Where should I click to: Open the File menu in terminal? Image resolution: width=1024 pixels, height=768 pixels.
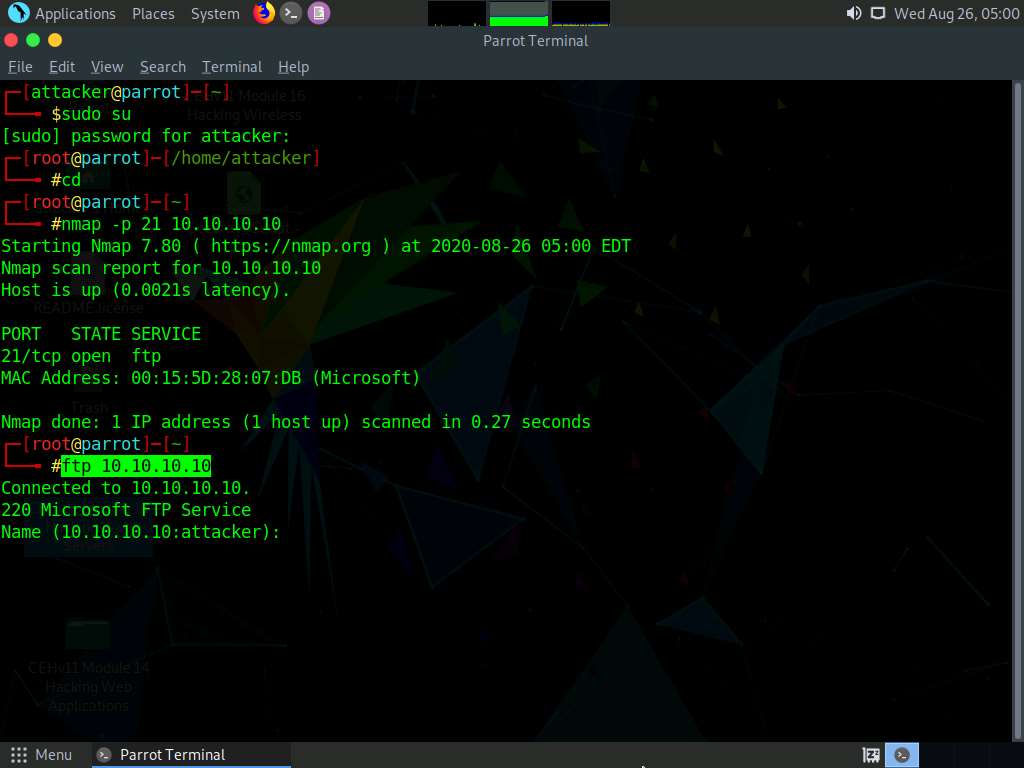coord(20,67)
